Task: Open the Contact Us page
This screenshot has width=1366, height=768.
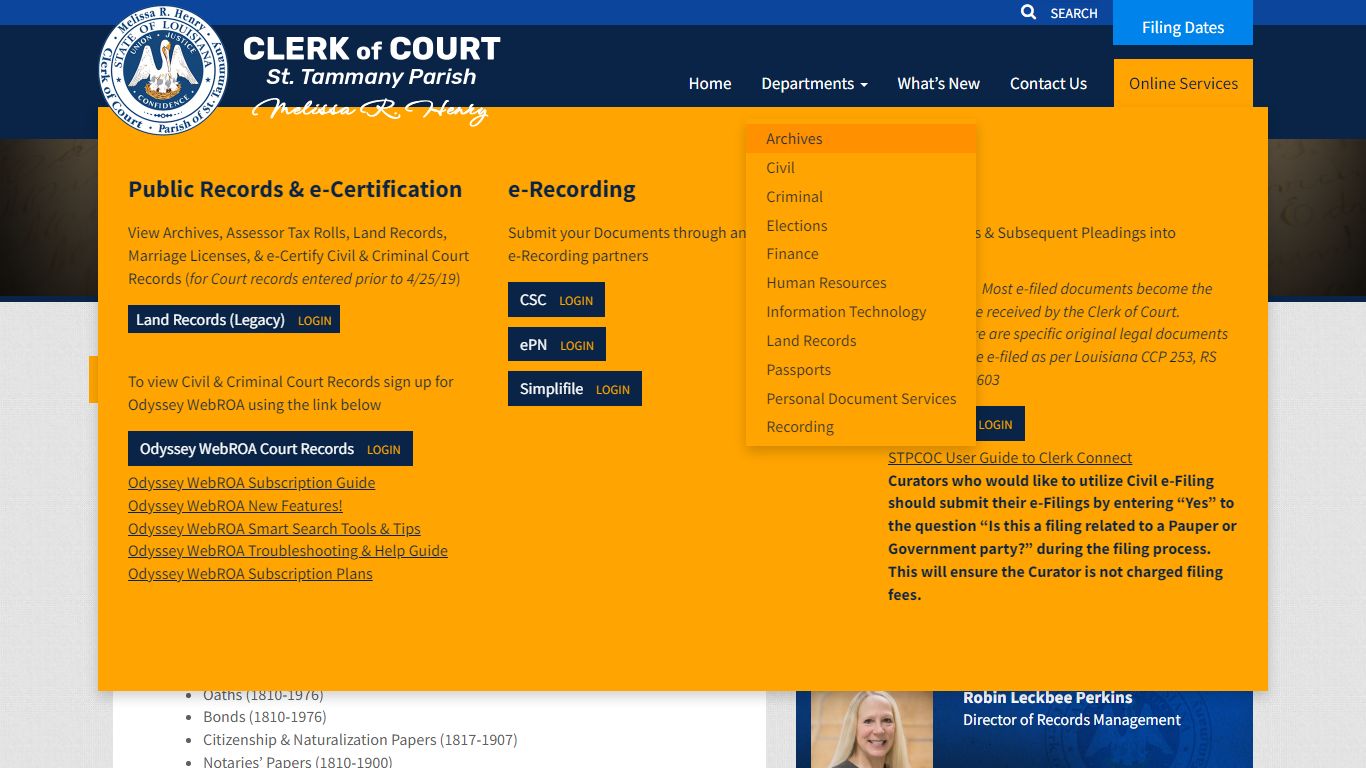Action: [x=1048, y=83]
